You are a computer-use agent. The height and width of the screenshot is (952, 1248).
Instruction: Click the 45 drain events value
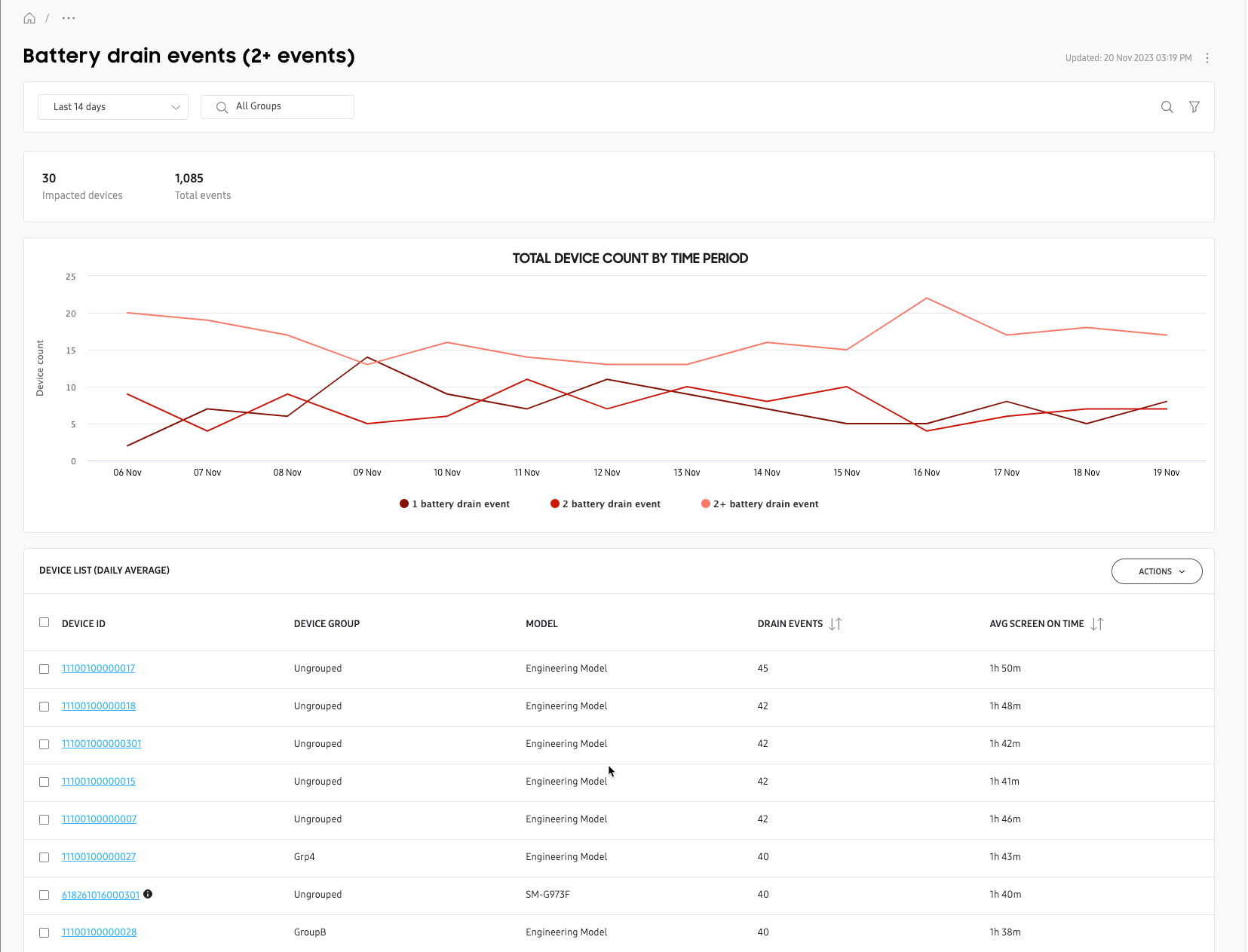[763, 669]
